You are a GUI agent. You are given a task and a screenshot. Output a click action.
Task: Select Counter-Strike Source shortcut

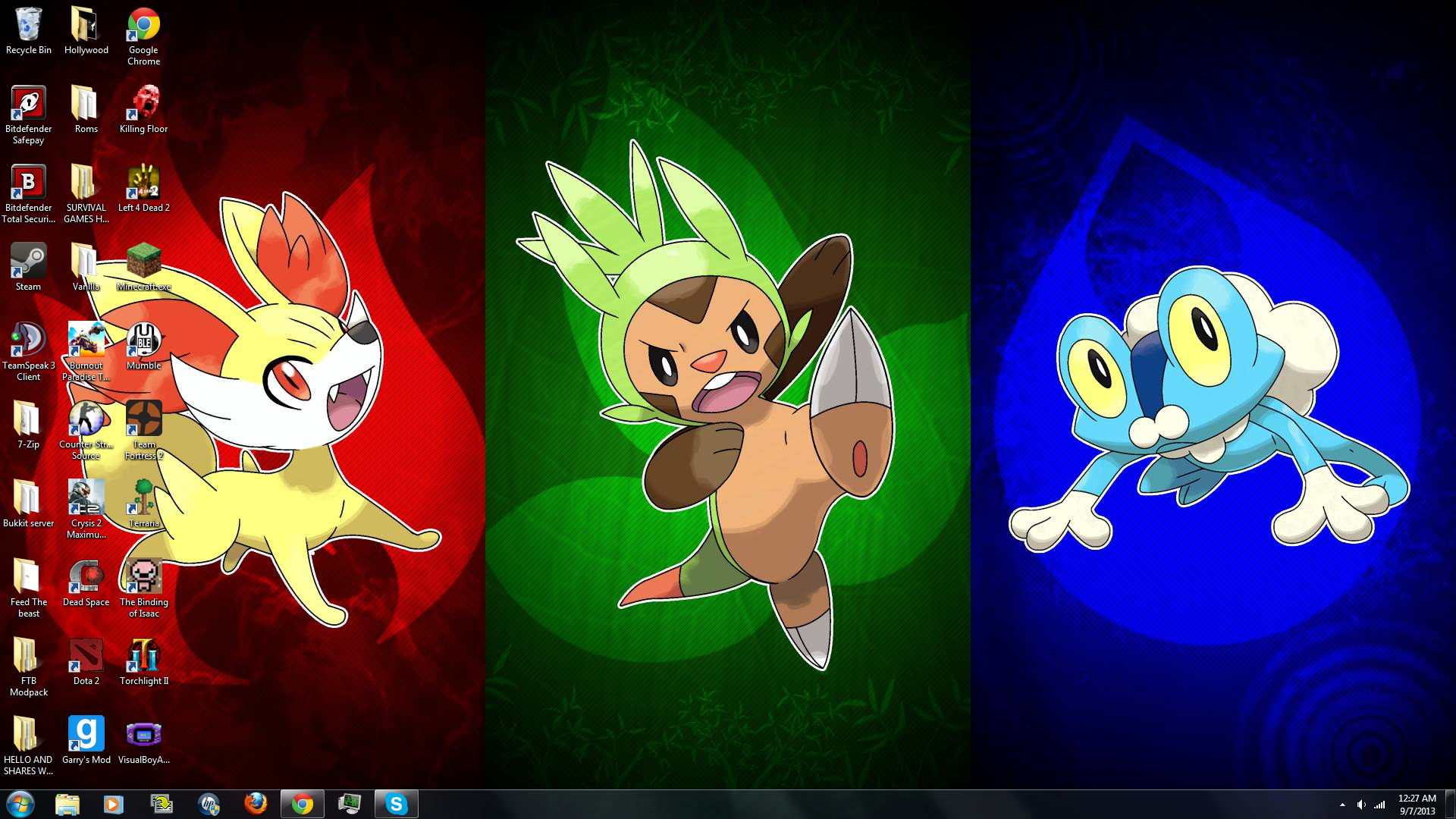pyautogui.click(x=86, y=431)
